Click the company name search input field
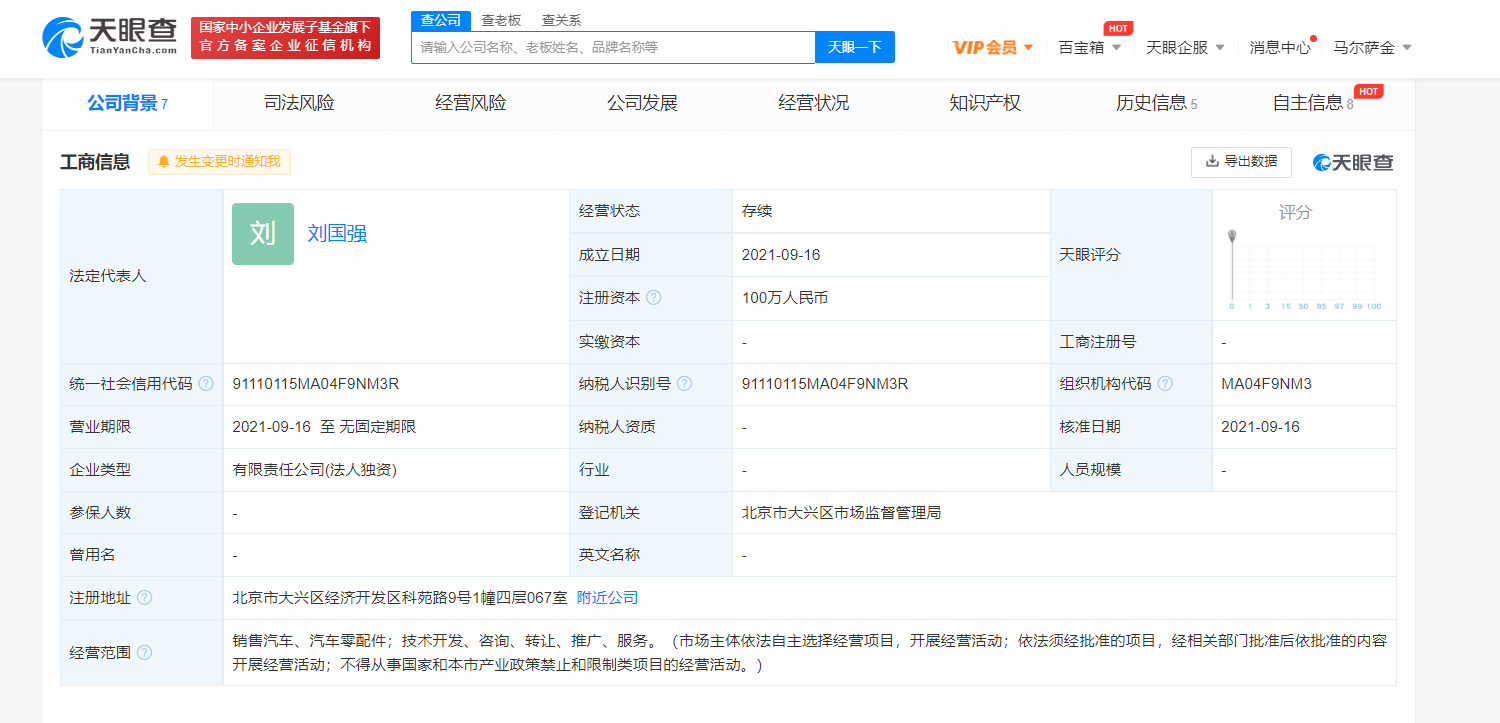 (612, 47)
